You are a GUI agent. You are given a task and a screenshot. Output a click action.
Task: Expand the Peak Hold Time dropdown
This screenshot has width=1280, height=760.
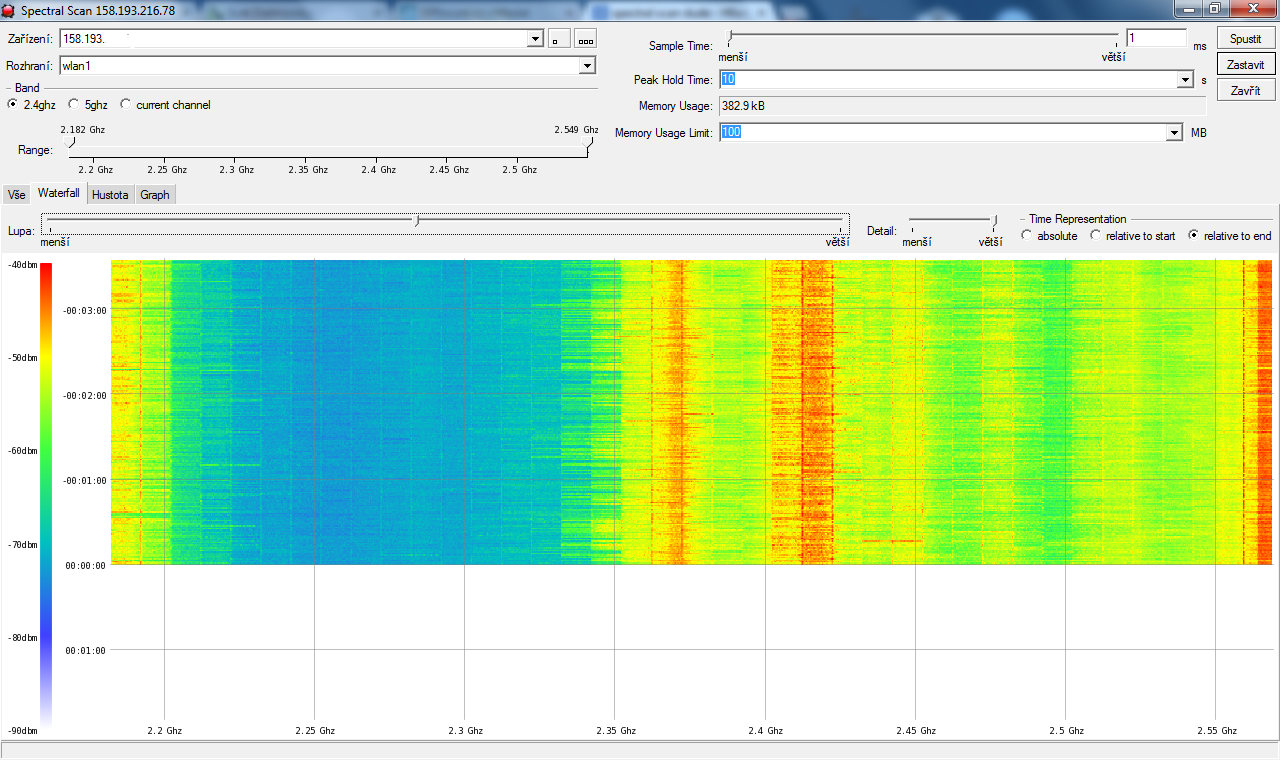(x=1185, y=79)
